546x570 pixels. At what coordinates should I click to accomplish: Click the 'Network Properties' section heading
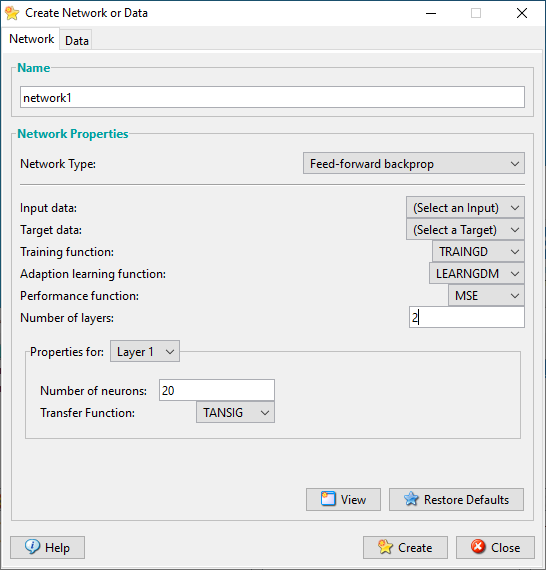(73, 134)
